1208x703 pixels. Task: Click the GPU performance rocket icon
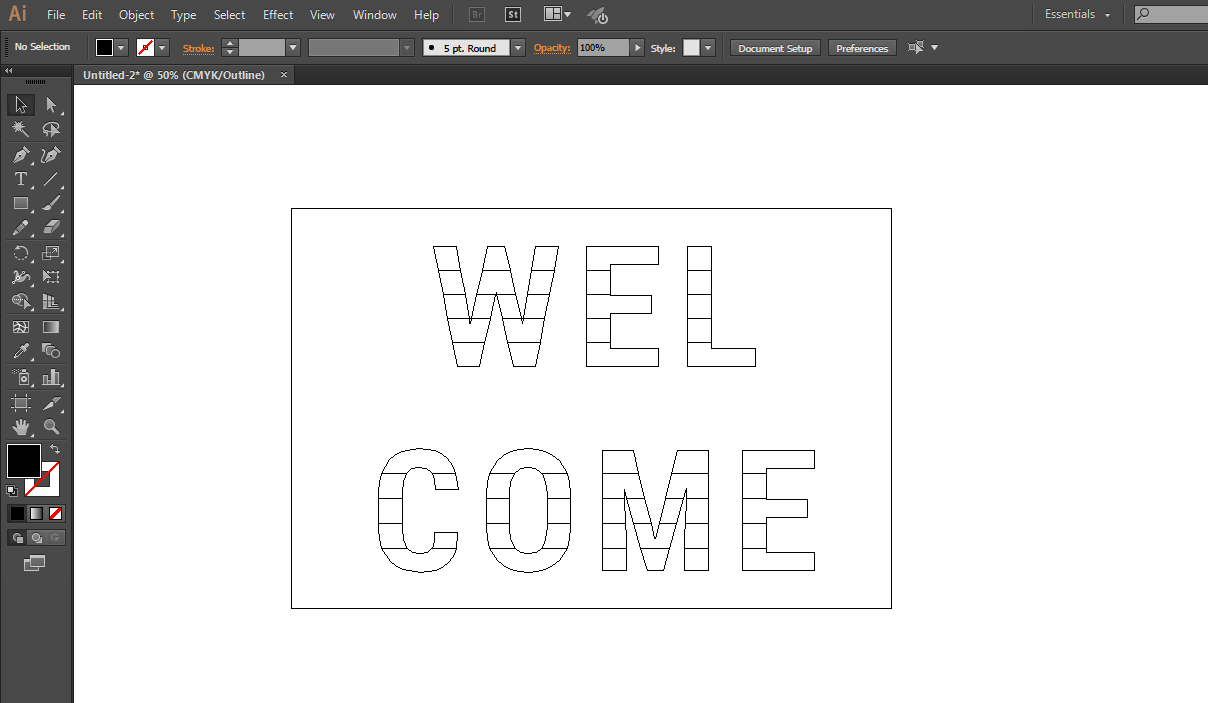point(597,15)
